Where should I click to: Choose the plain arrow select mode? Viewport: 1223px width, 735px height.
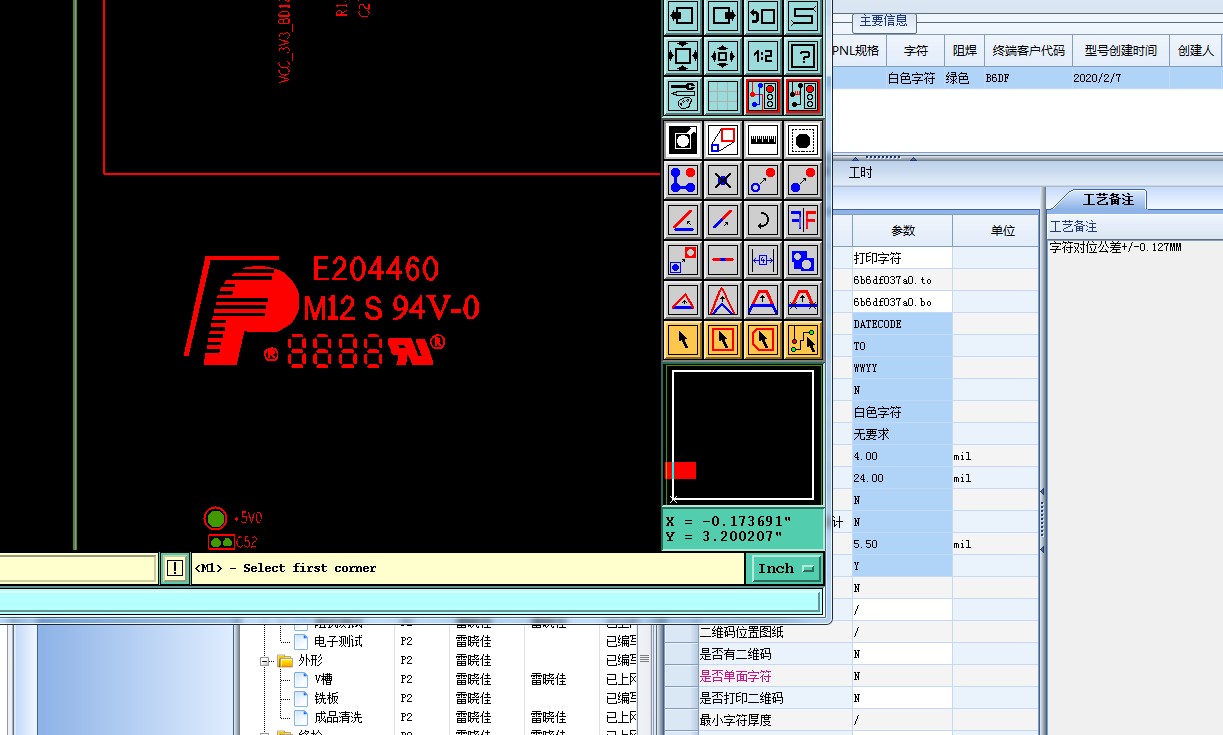coord(683,340)
